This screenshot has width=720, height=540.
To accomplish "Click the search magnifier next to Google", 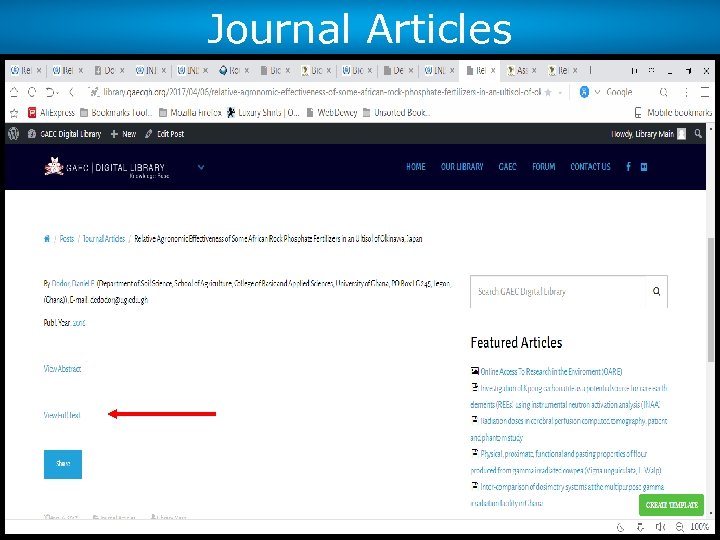I will click(664, 92).
